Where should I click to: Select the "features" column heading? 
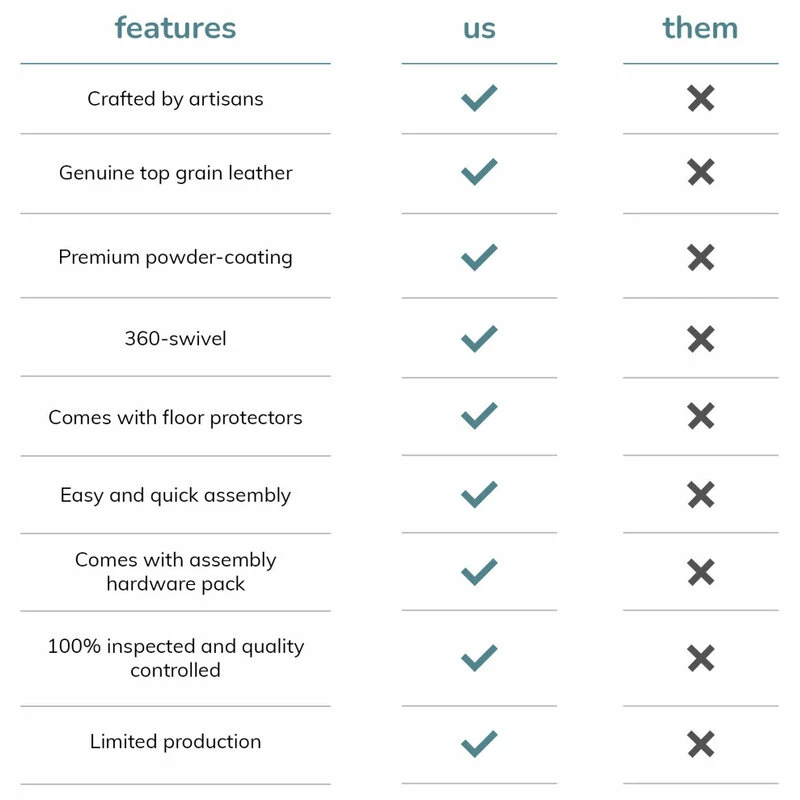[175, 28]
